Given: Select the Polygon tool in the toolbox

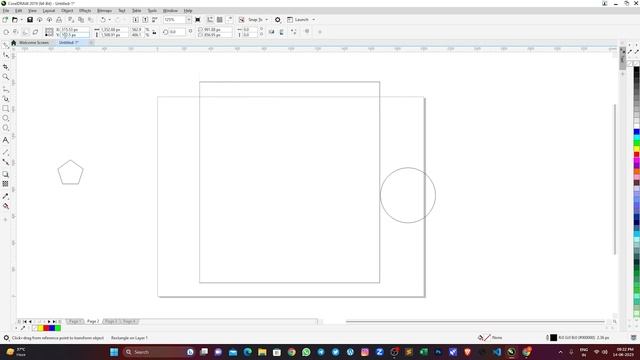Looking at the screenshot, I should pos(5,128).
